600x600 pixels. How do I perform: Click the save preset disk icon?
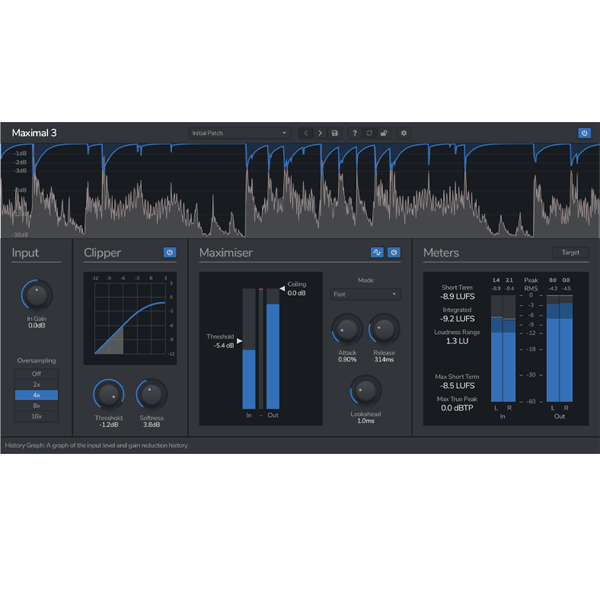click(335, 133)
